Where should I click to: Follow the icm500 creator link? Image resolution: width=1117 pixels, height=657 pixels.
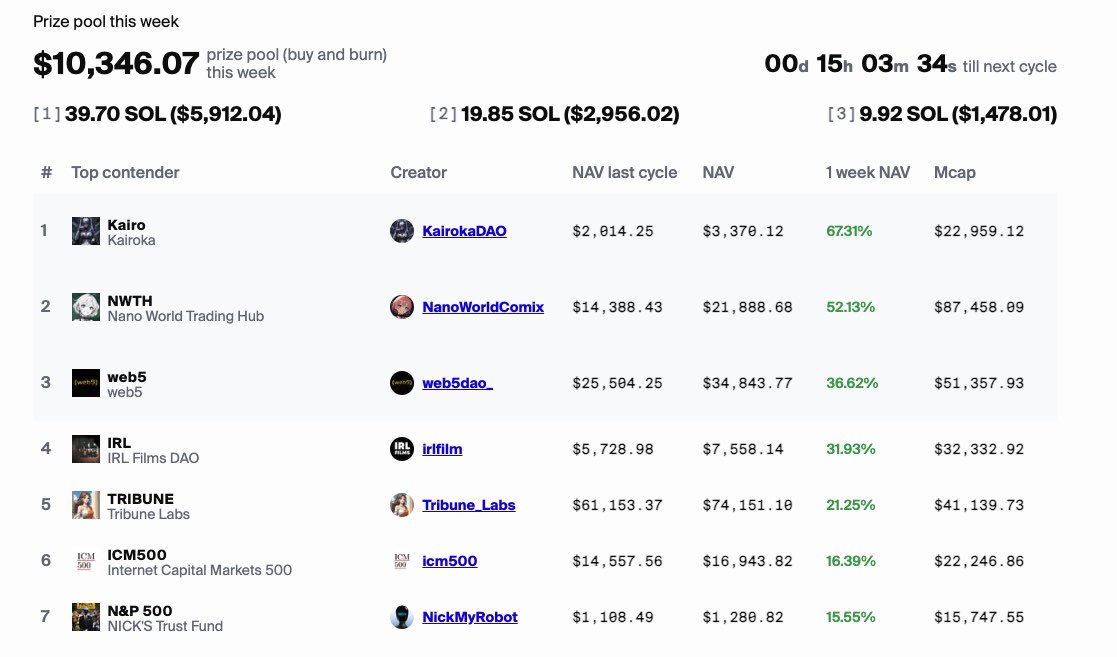(x=450, y=561)
